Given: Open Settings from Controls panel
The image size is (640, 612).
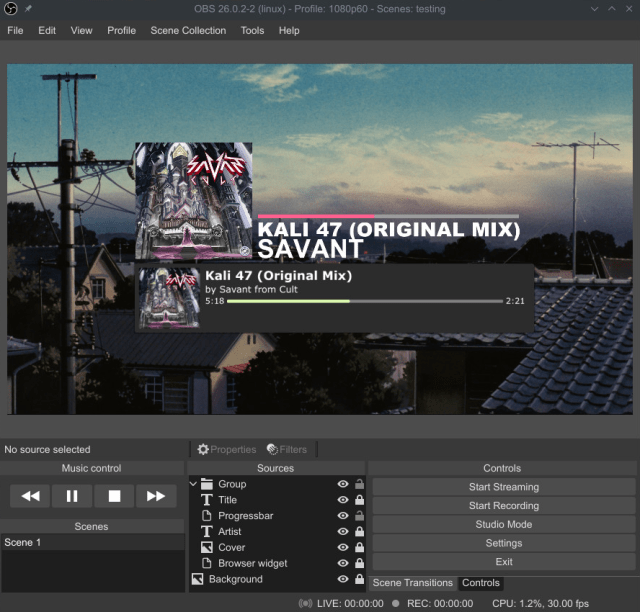Looking at the screenshot, I should click(504, 543).
